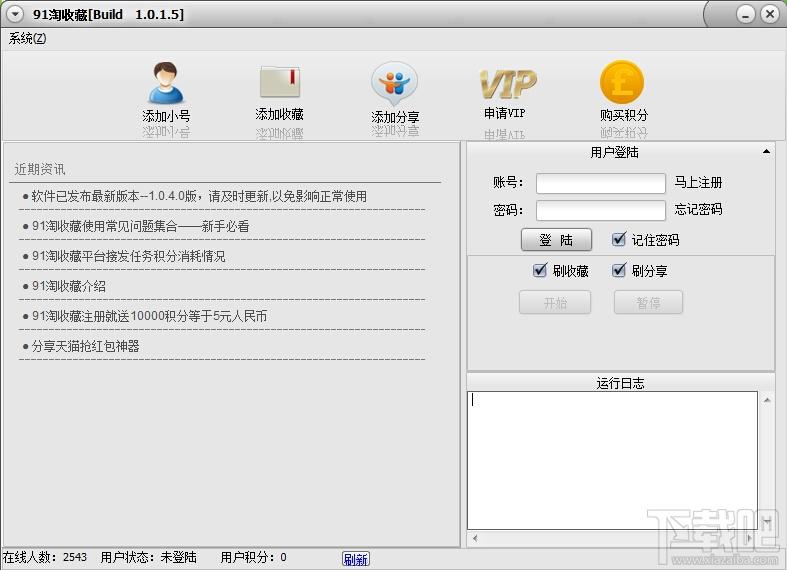Collapse the 用户登陆 panel arrow
Image resolution: width=787 pixels, height=570 pixels.
pos(766,152)
